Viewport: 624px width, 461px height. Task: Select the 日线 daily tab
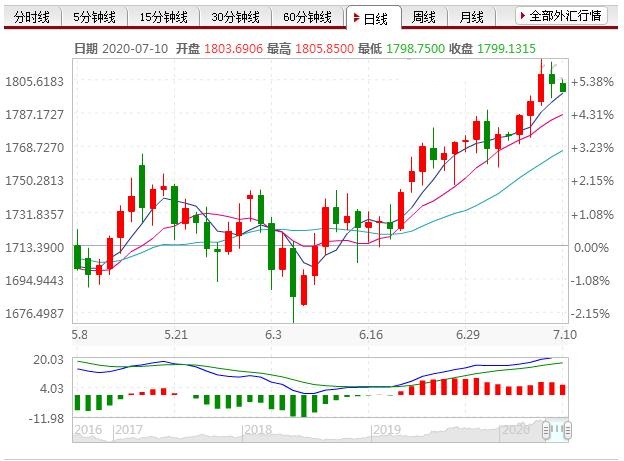click(374, 18)
